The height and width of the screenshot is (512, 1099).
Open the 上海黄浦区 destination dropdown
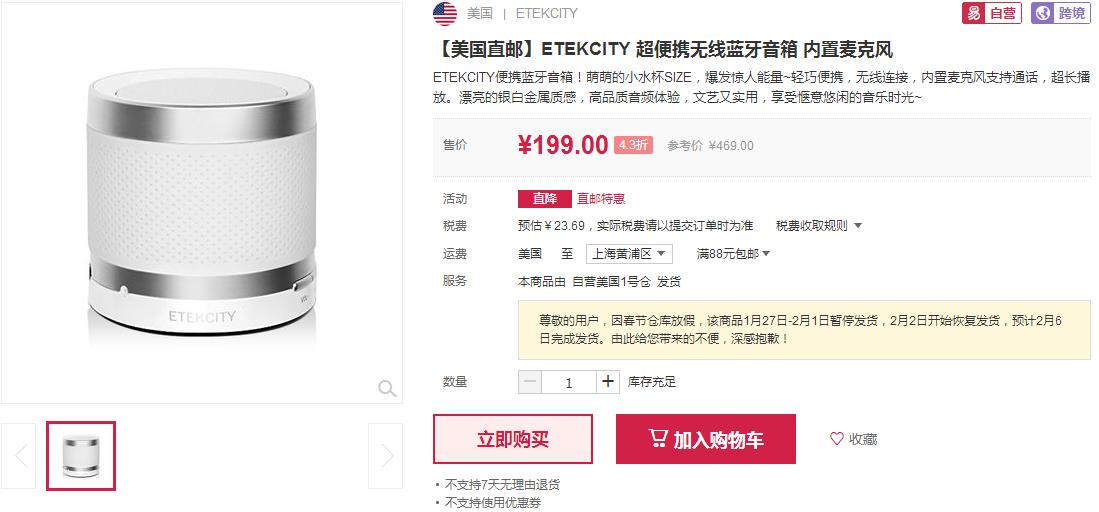(629, 254)
